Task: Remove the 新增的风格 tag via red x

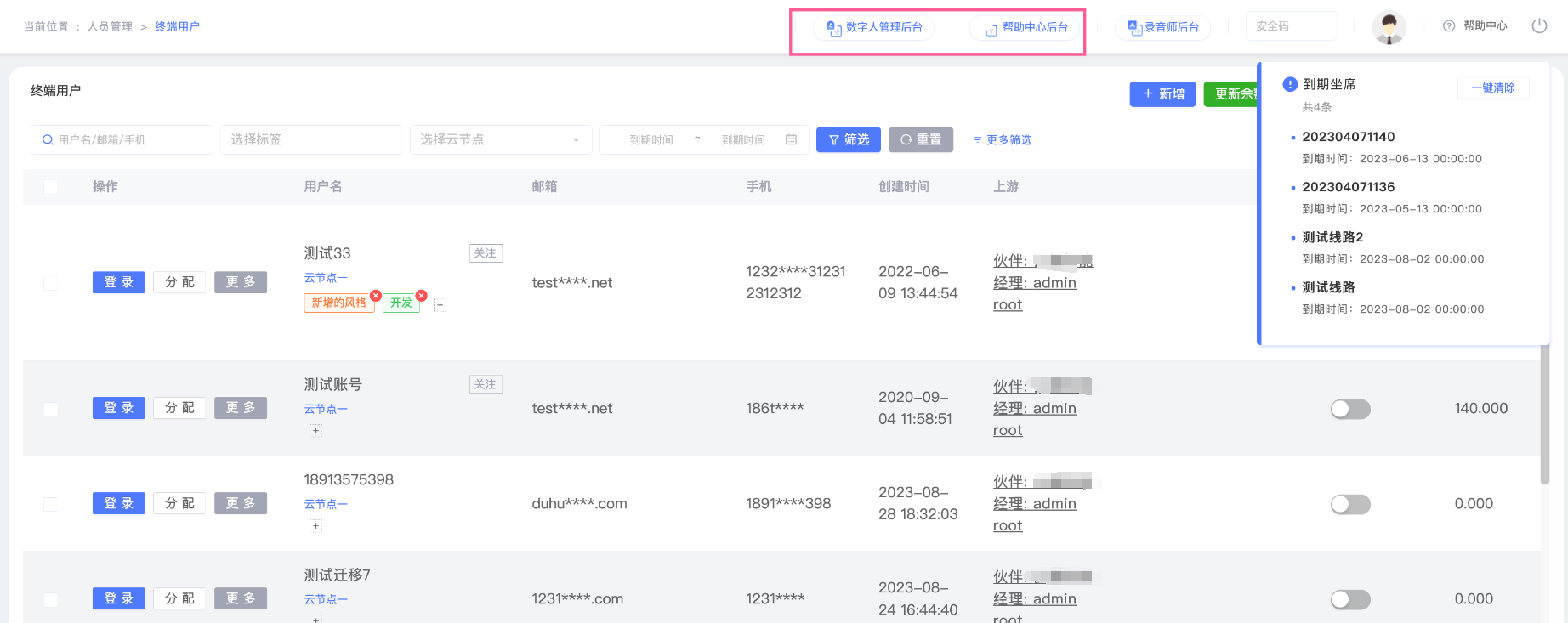Action: click(375, 296)
